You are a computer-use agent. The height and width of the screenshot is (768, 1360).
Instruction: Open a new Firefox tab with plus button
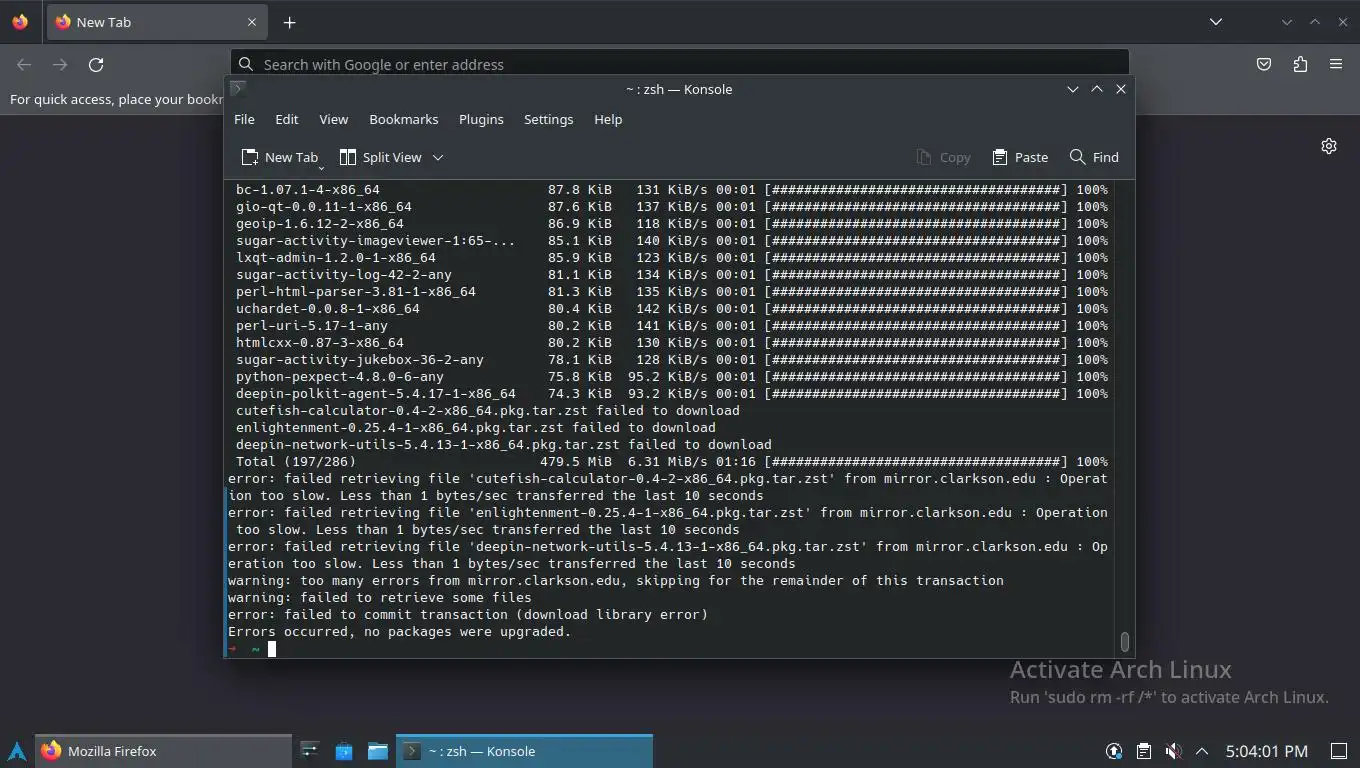coord(289,22)
